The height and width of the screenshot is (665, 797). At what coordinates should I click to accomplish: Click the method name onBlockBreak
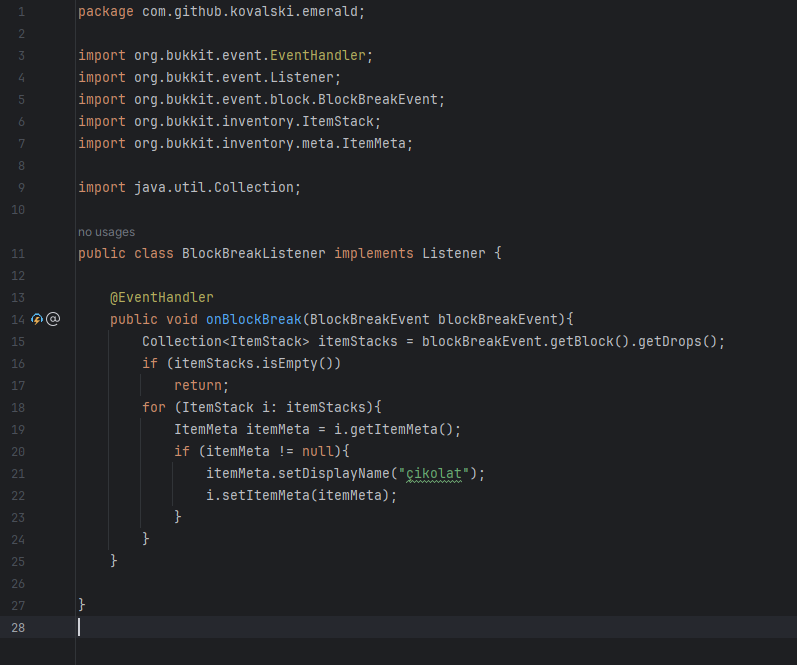pyautogui.click(x=254, y=319)
